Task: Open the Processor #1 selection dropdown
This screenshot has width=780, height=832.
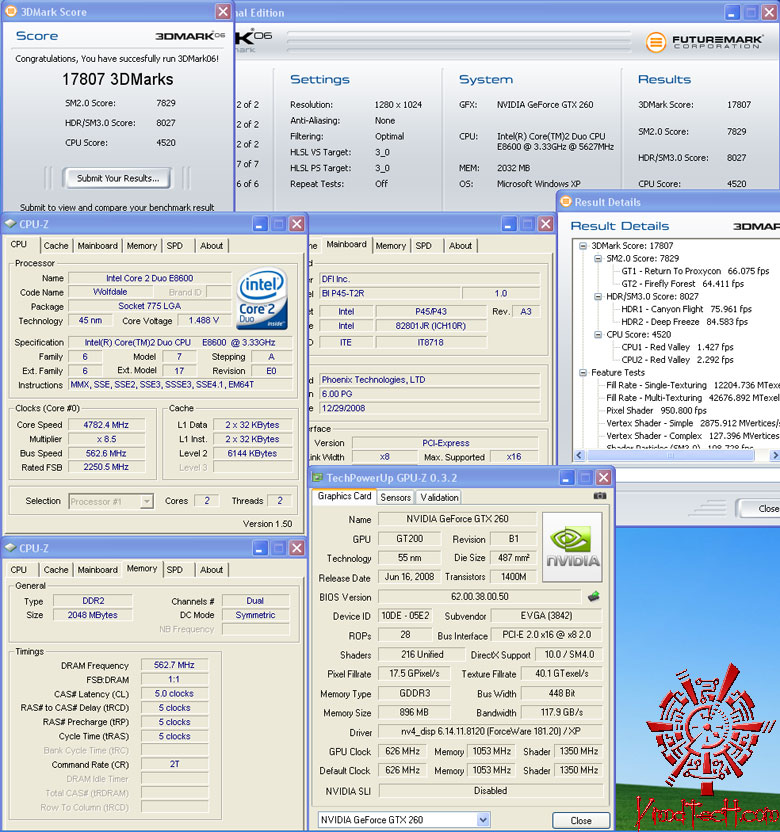Action: (146, 501)
